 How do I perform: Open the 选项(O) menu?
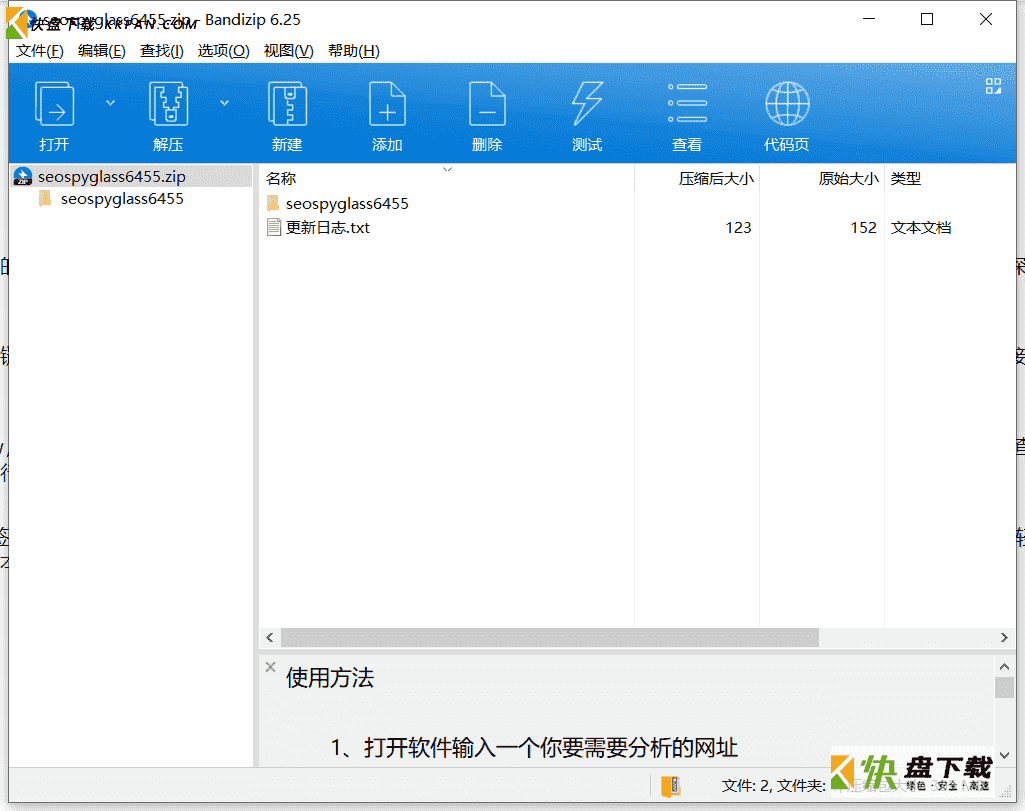[x=224, y=51]
